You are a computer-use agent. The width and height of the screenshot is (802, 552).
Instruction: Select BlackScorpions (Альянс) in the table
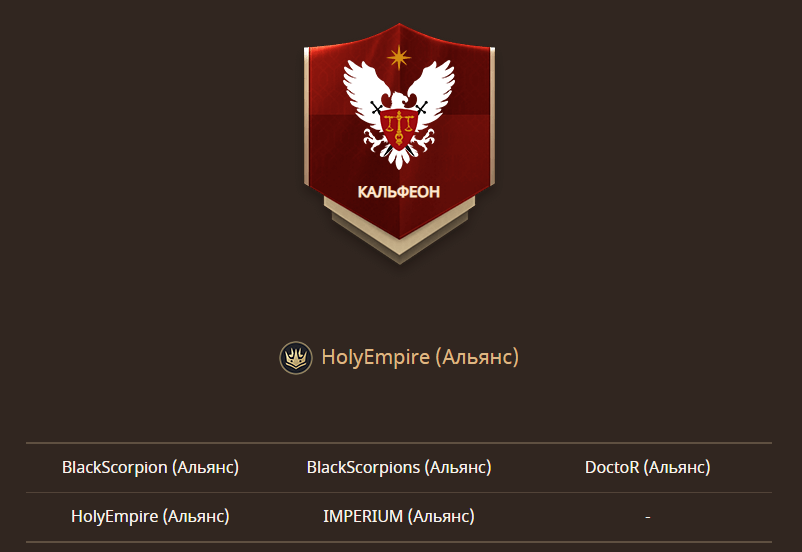click(x=399, y=467)
